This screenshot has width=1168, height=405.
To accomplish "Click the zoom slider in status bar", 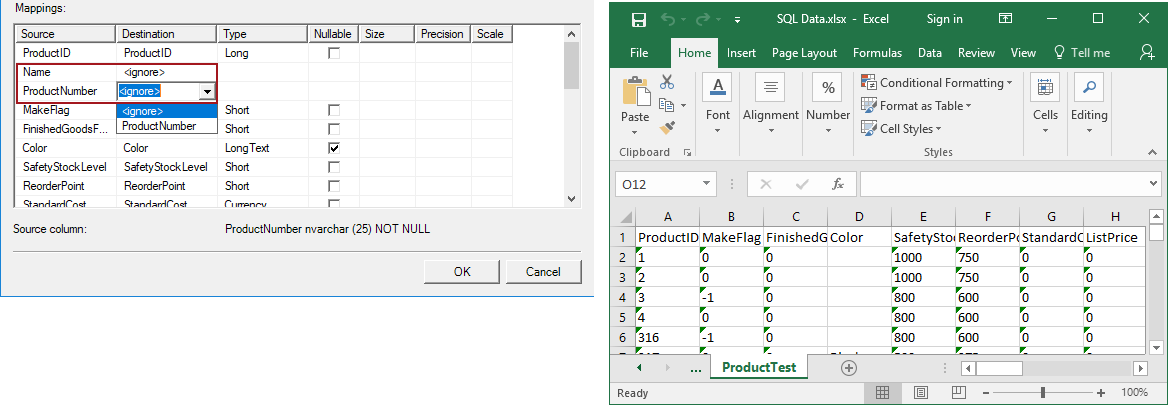I will [1043, 393].
